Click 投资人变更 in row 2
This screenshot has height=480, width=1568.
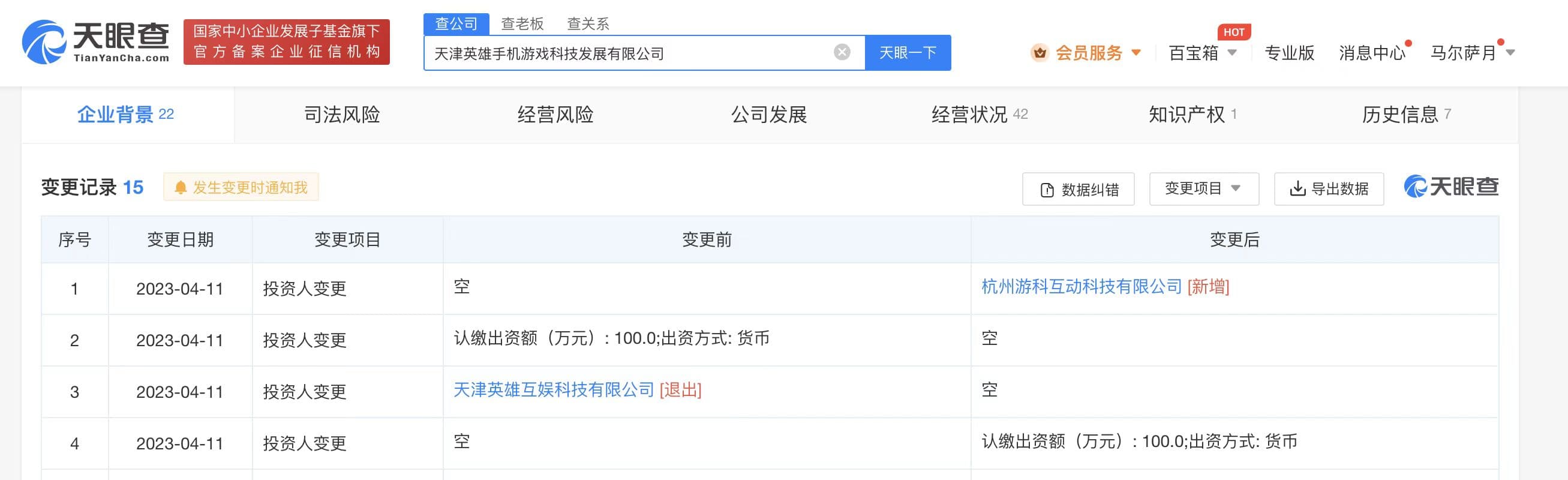(304, 340)
